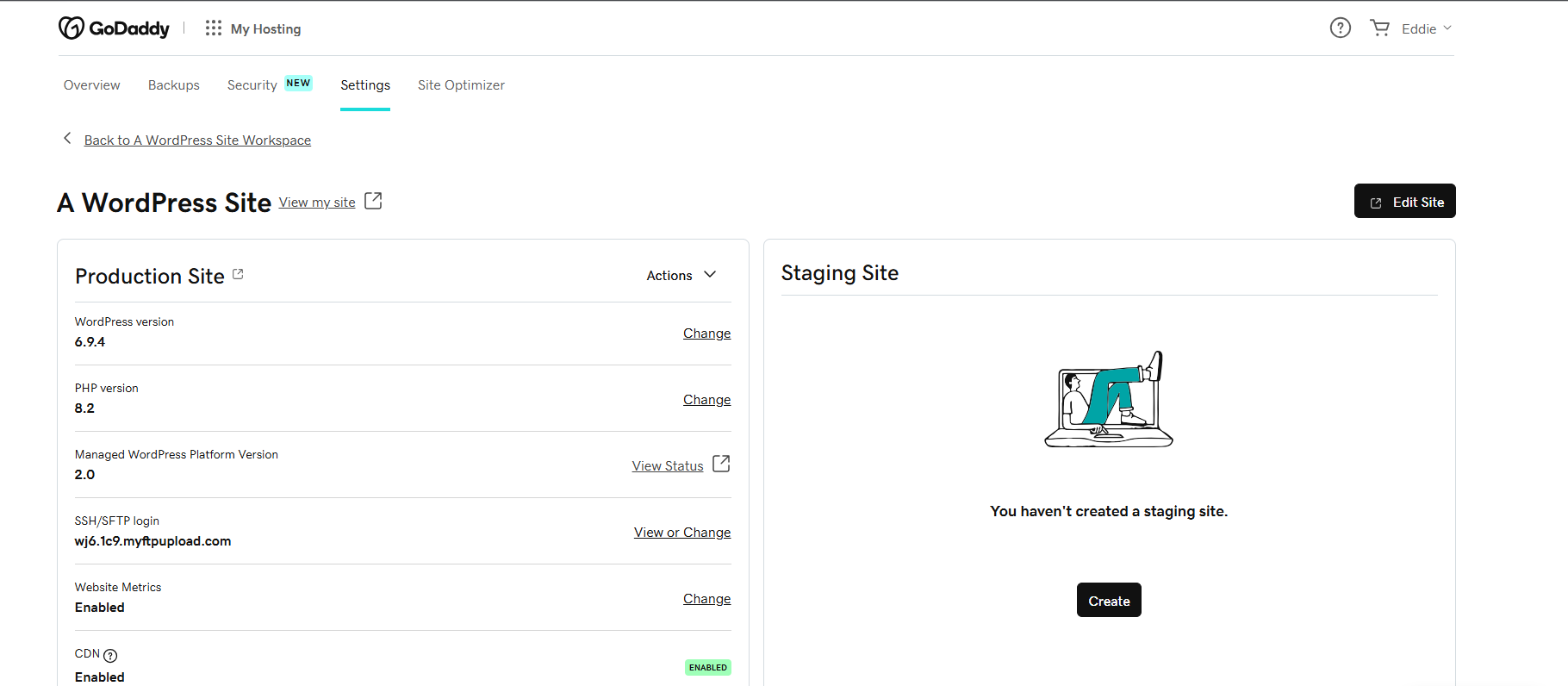Open the Site Optimizer tab
The height and width of the screenshot is (686, 1568).
(x=461, y=84)
